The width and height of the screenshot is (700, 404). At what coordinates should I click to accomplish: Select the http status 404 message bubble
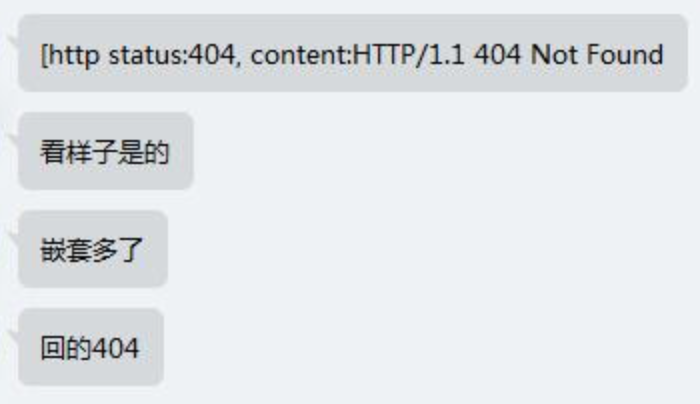click(x=353, y=53)
